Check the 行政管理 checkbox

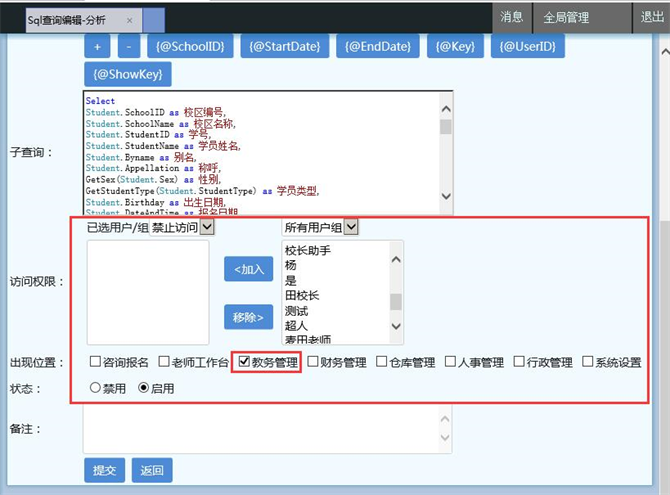[519, 362]
